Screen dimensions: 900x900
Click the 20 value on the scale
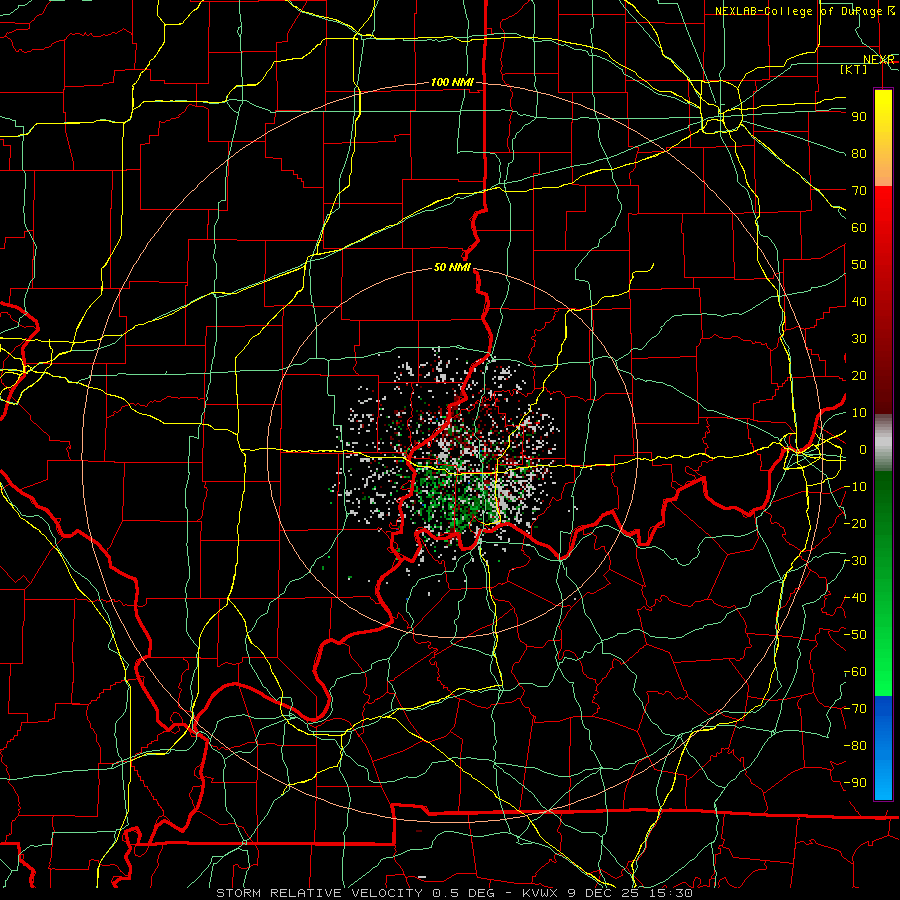[x=859, y=376]
